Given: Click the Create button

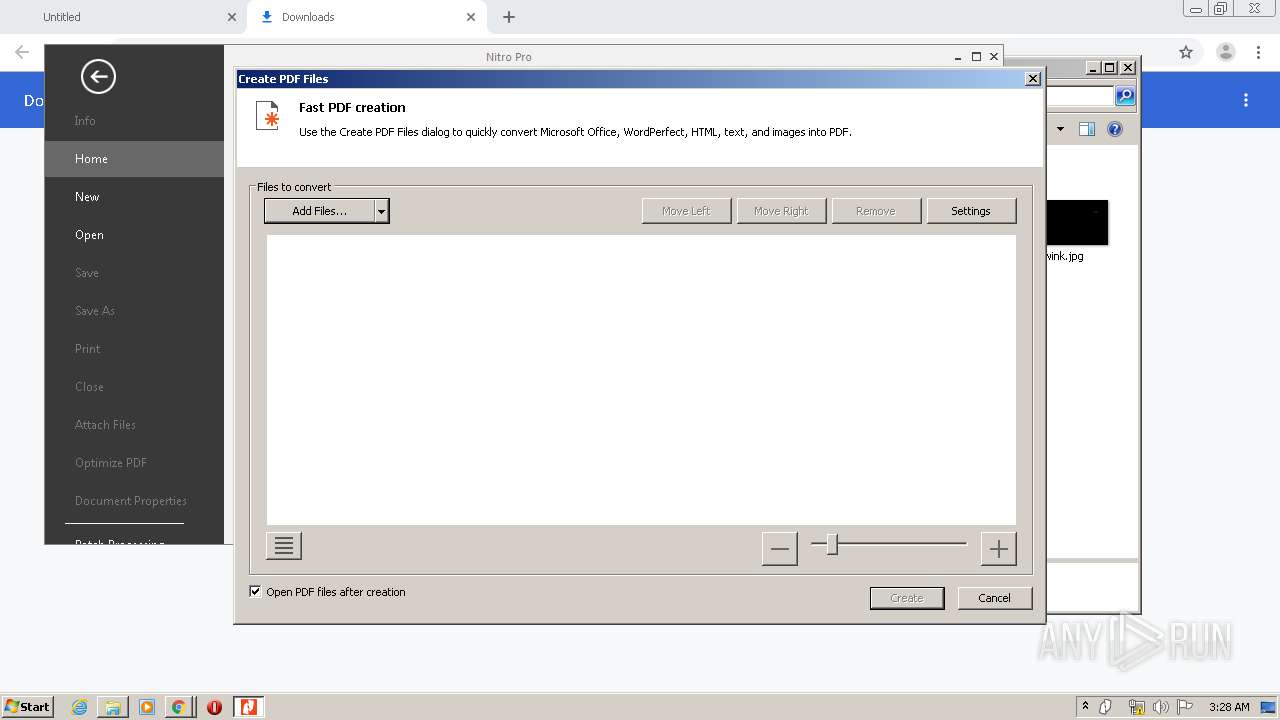Looking at the screenshot, I should (x=907, y=598).
